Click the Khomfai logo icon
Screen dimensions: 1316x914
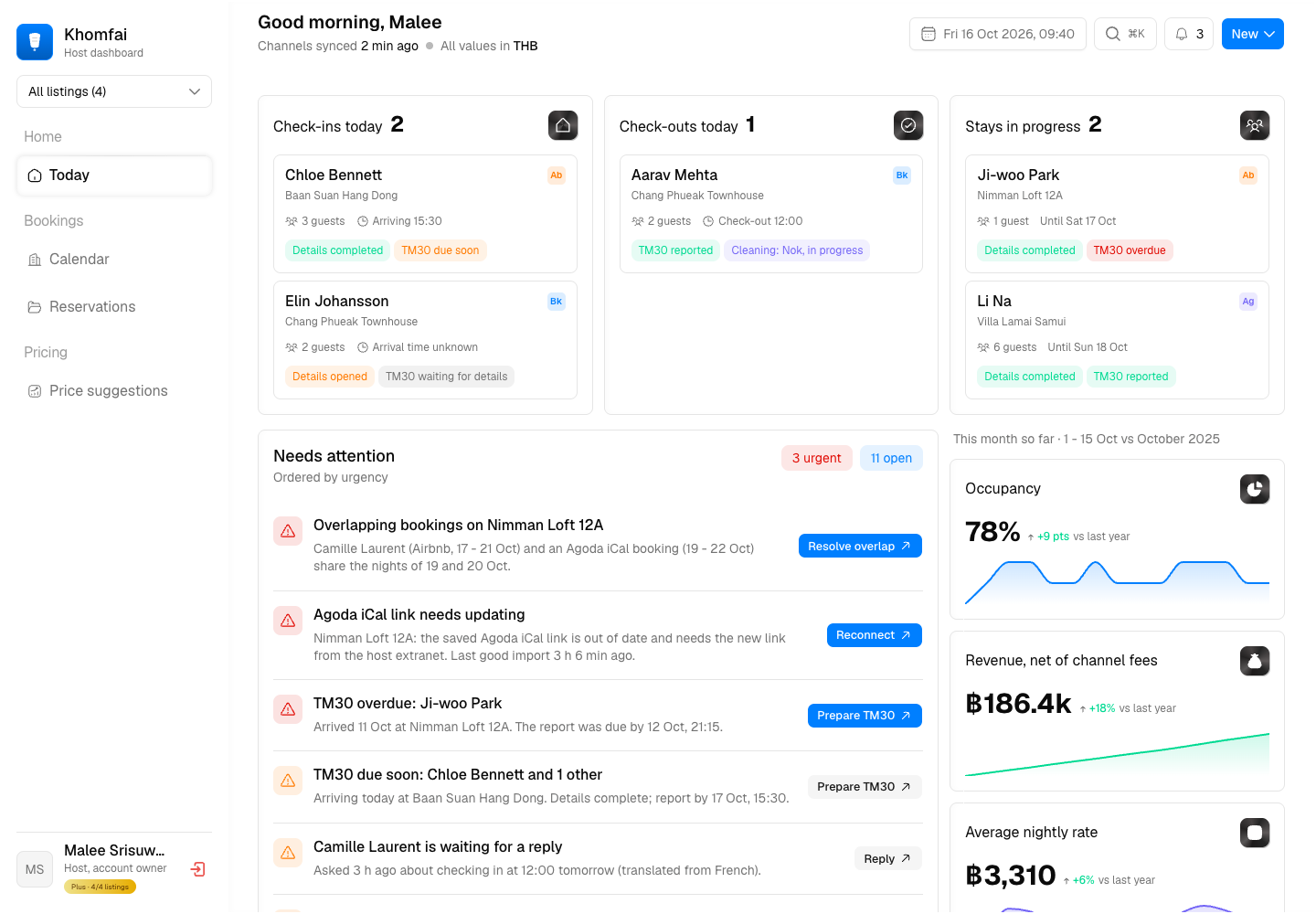pos(35,42)
